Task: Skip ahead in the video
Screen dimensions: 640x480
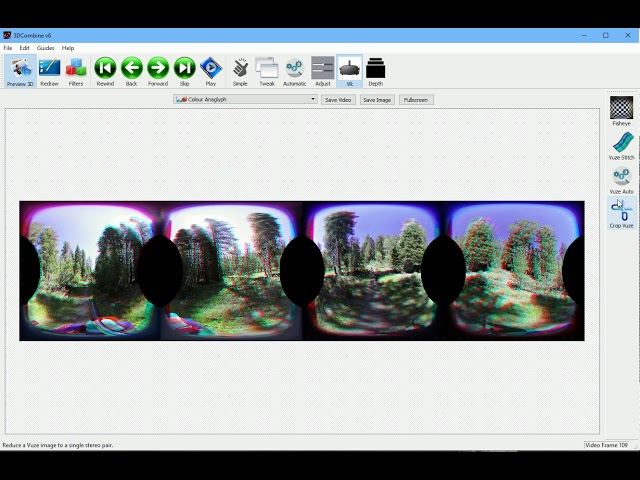Action: coord(184,71)
